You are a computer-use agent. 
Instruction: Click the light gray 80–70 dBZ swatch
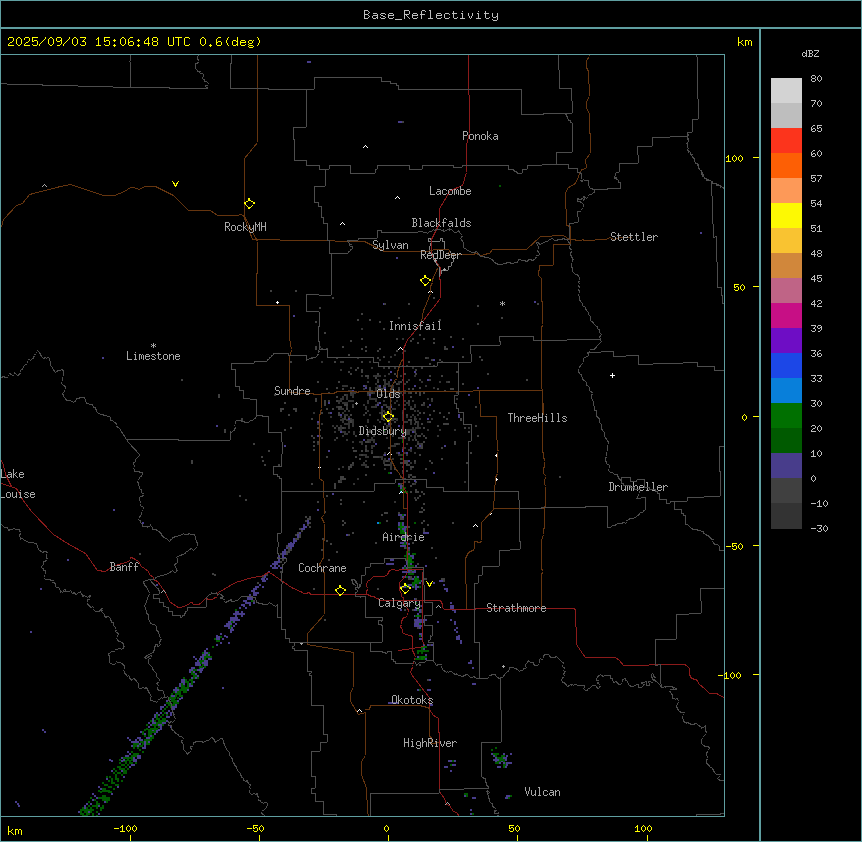[786, 91]
